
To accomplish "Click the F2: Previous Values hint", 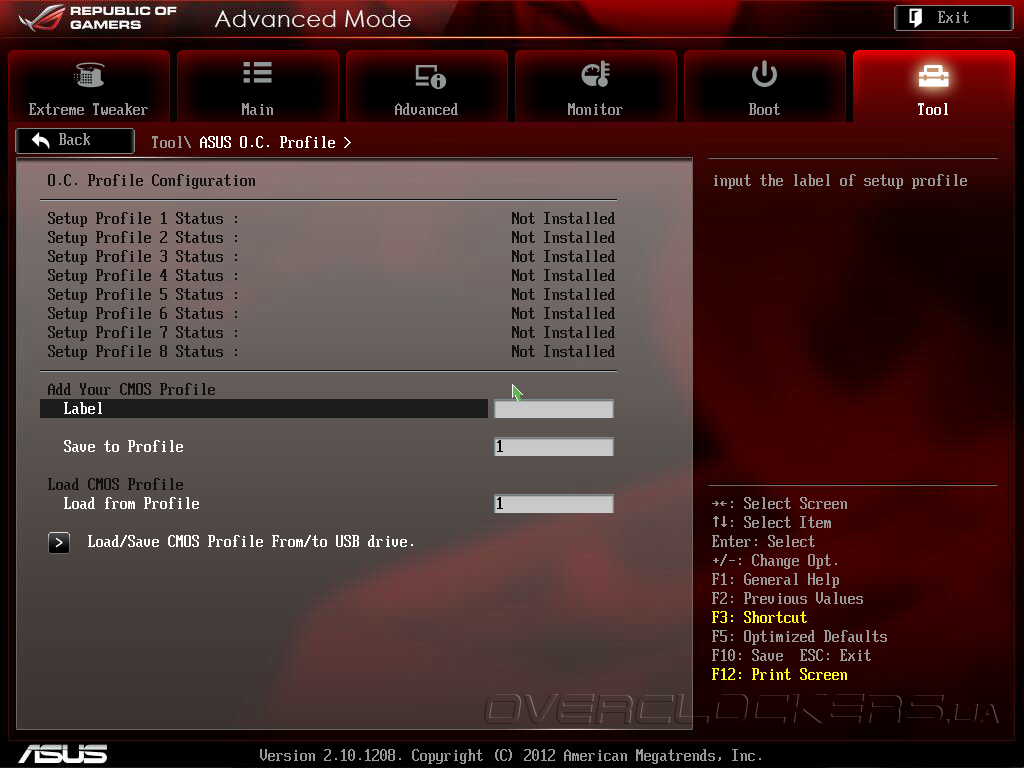I will [x=787, y=599].
